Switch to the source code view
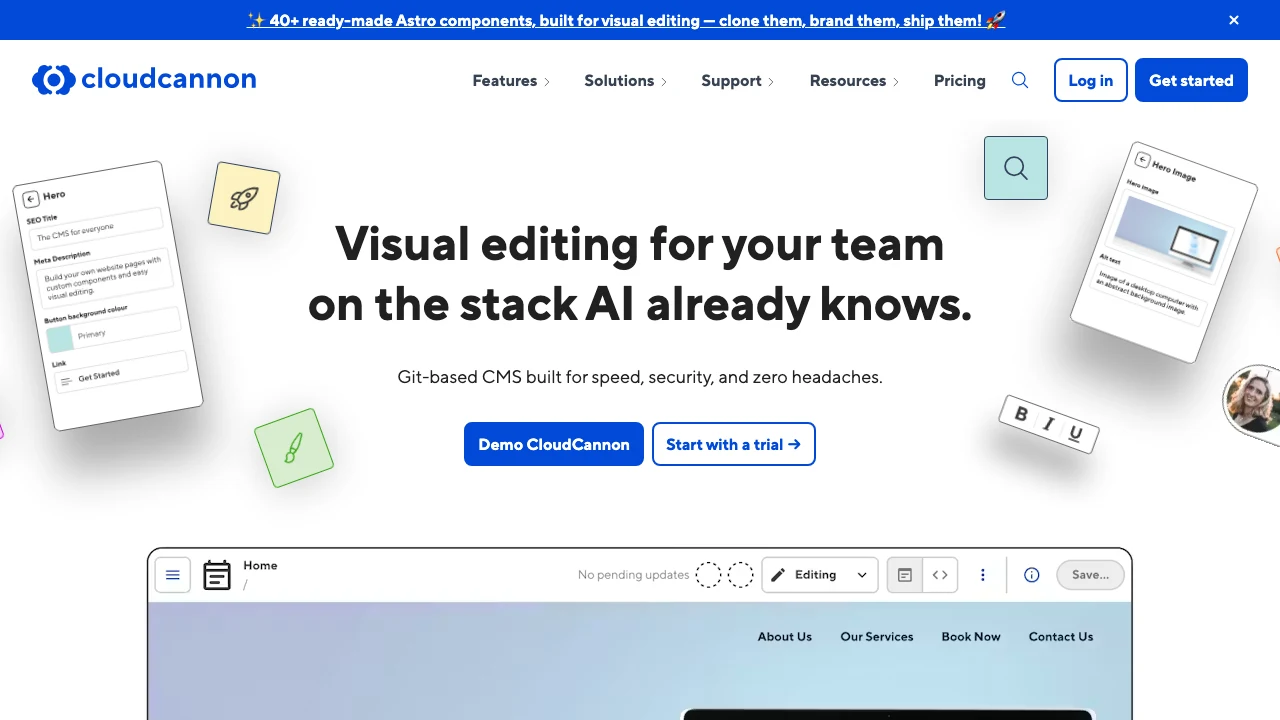This screenshot has width=1280, height=720. 940,575
